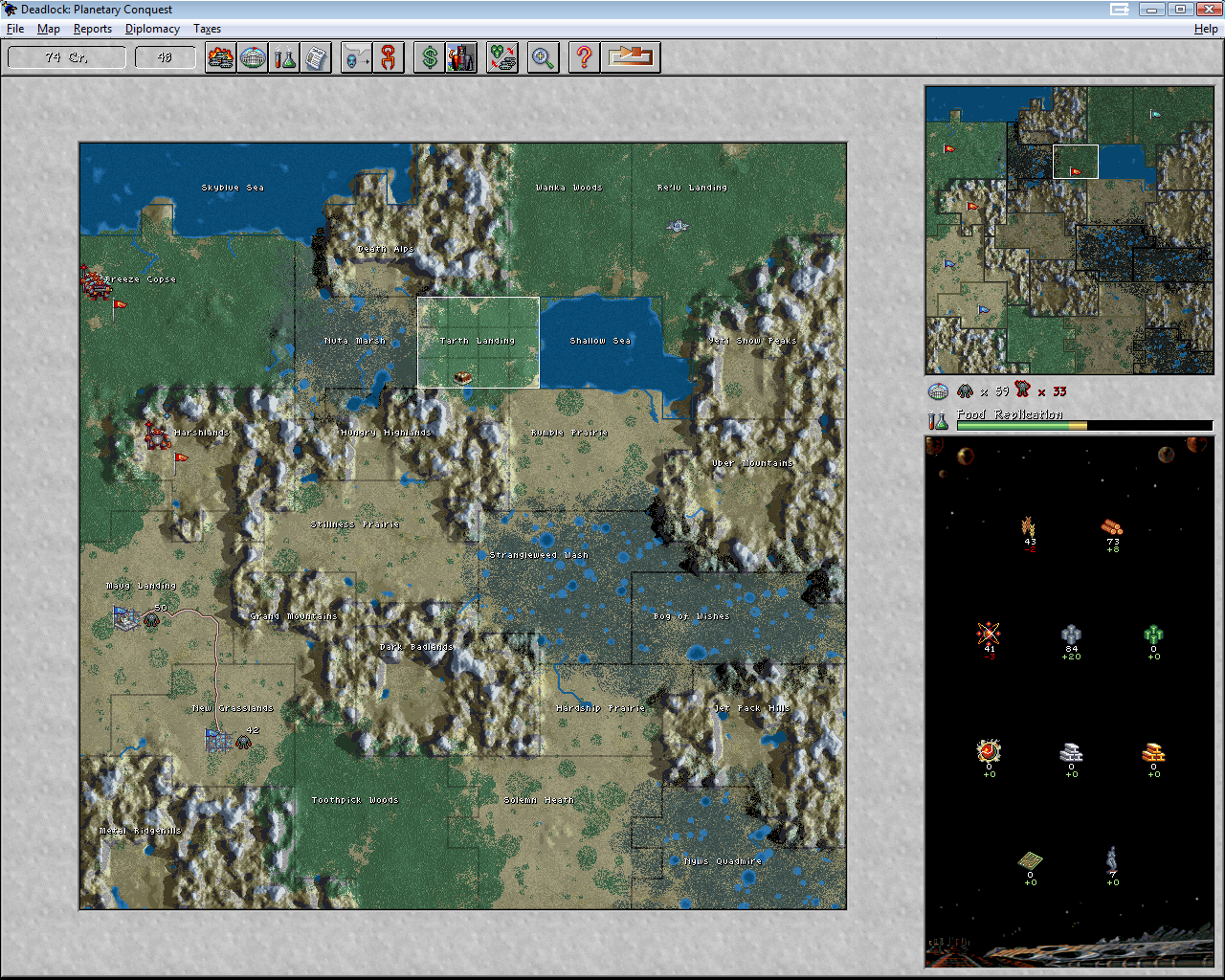Select the Death Alps territory label
The width and height of the screenshot is (1225, 980).
(386, 249)
